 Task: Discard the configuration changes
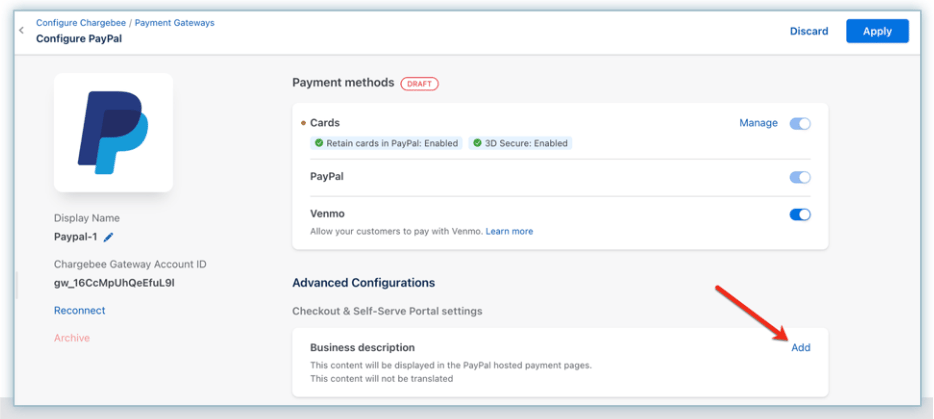[809, 31]
